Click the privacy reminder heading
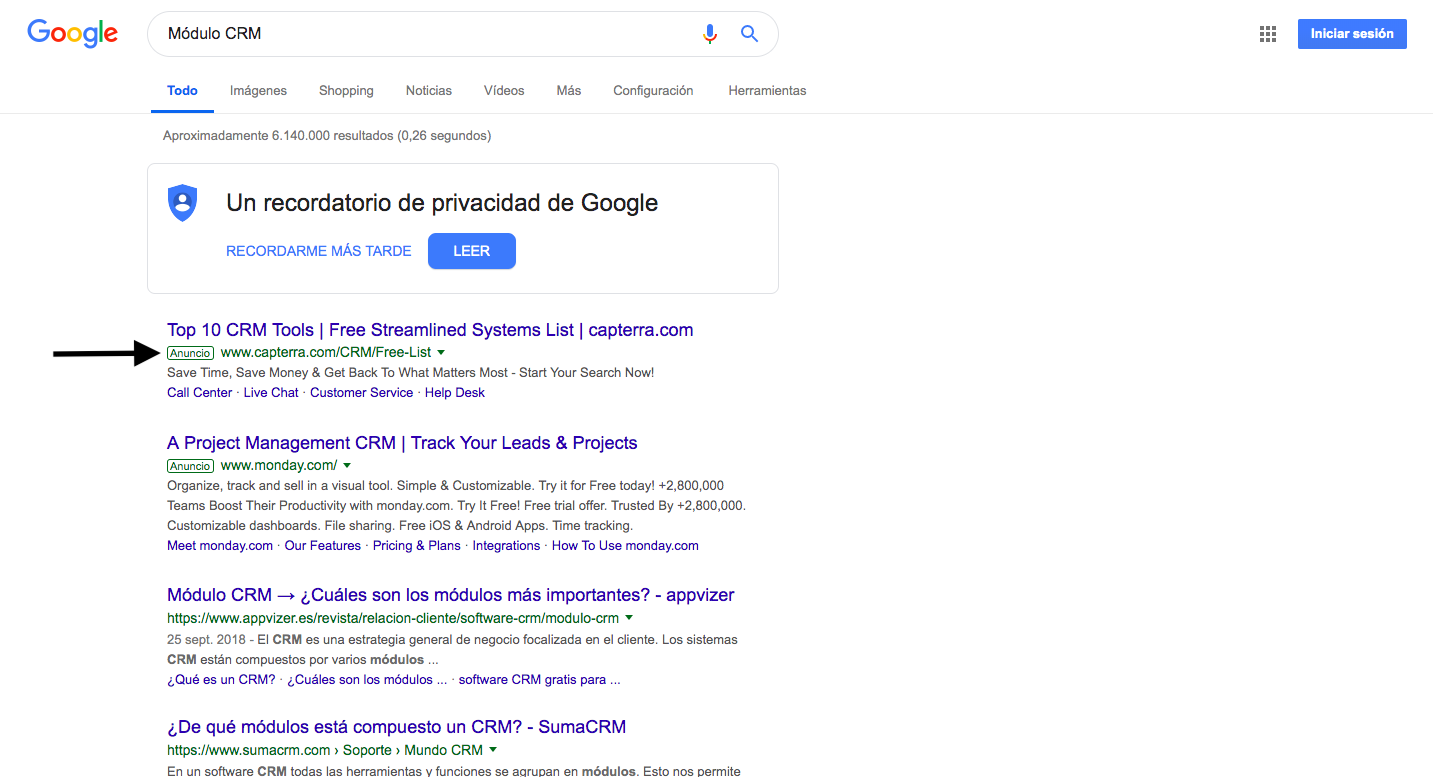This screenshot has height=777, width=1433. click(x=442, y=203)
